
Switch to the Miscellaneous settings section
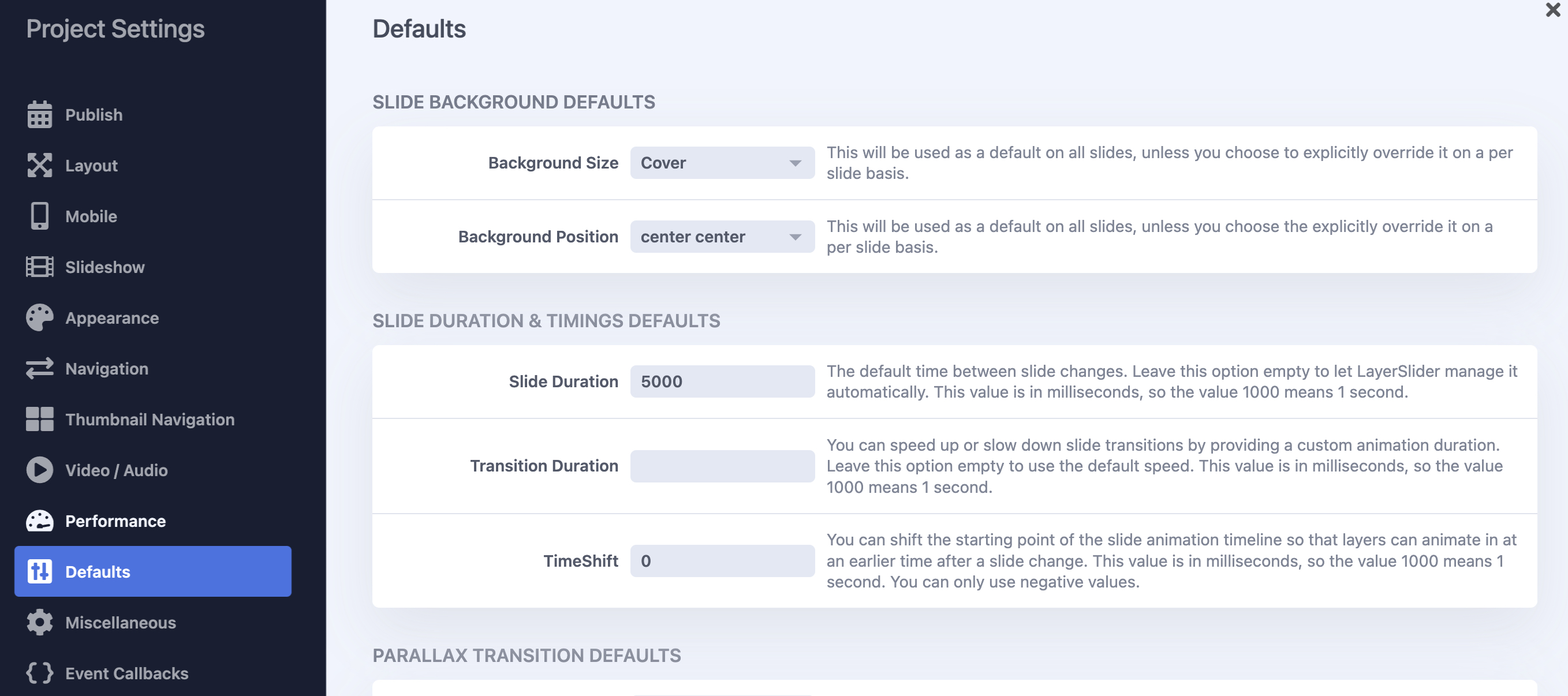coord(121,622)
